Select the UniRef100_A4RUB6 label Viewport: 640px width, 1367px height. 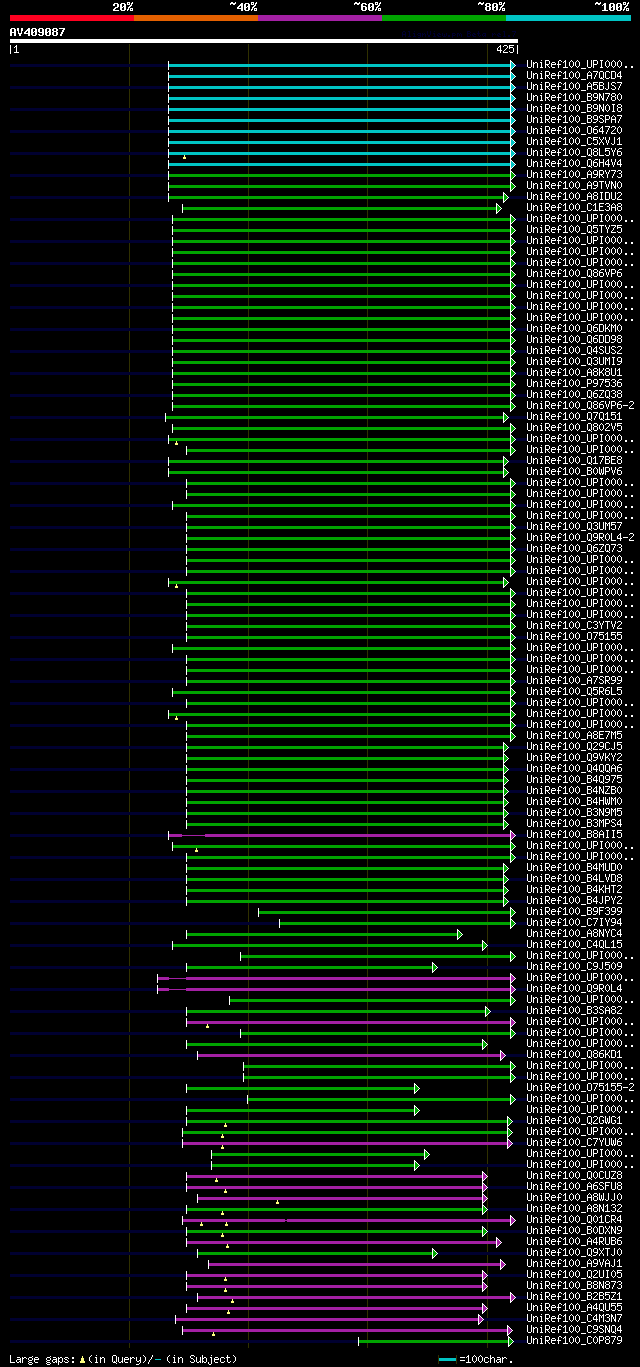point(574,1241)
